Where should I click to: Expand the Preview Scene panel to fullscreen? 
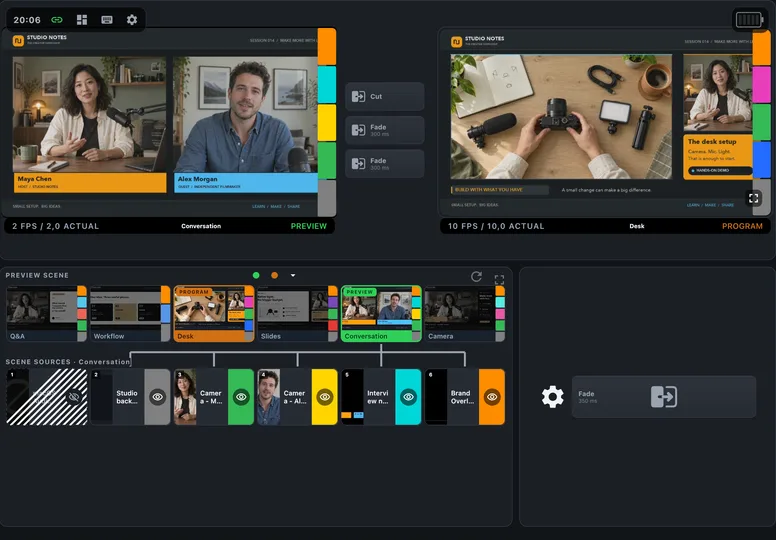click(x=499, y=280)
